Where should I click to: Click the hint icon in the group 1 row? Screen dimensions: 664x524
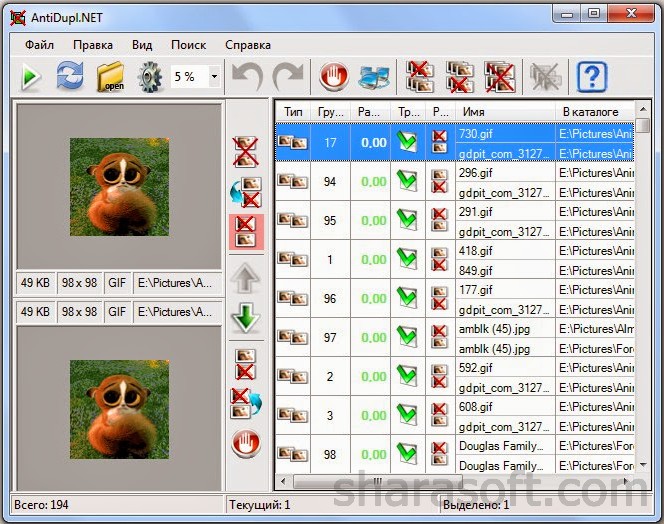coord(440,259)
